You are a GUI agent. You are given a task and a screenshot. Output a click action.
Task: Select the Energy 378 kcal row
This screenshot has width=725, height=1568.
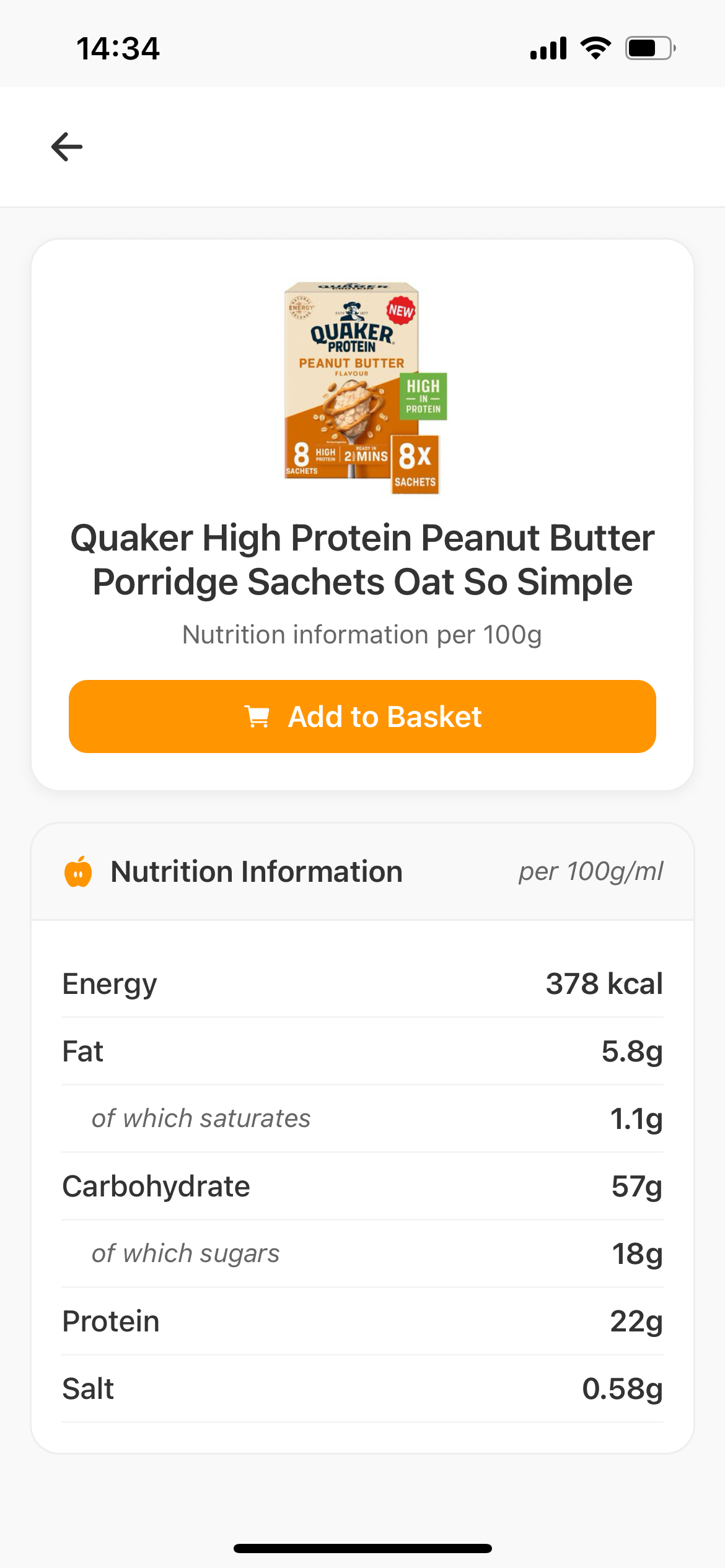(x=362, y=983)
